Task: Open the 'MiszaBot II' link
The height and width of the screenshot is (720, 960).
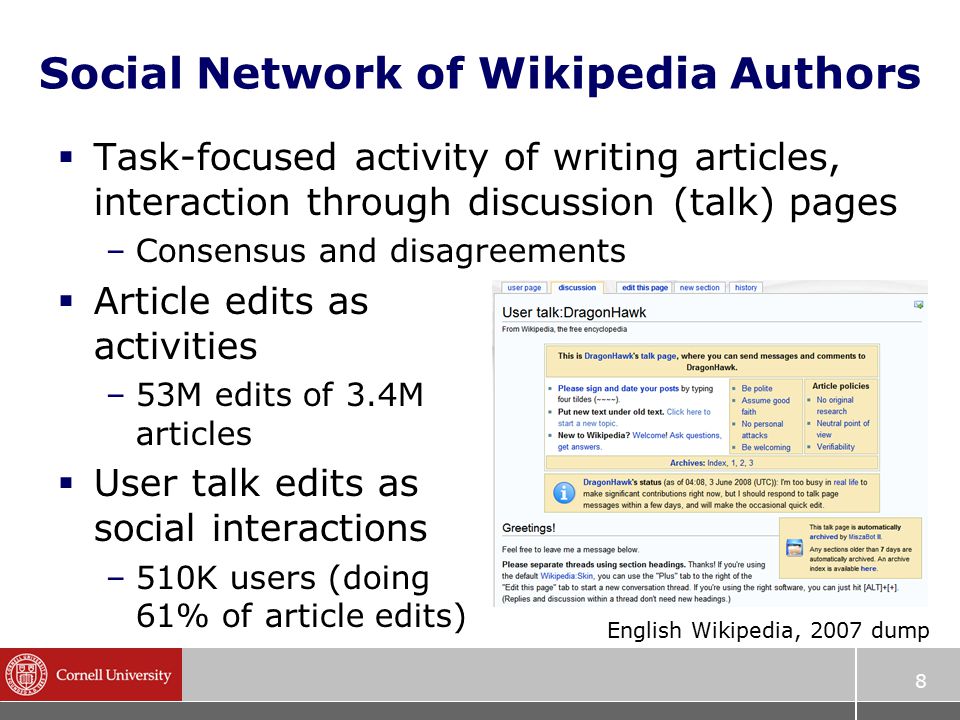Action: [864, 536]
